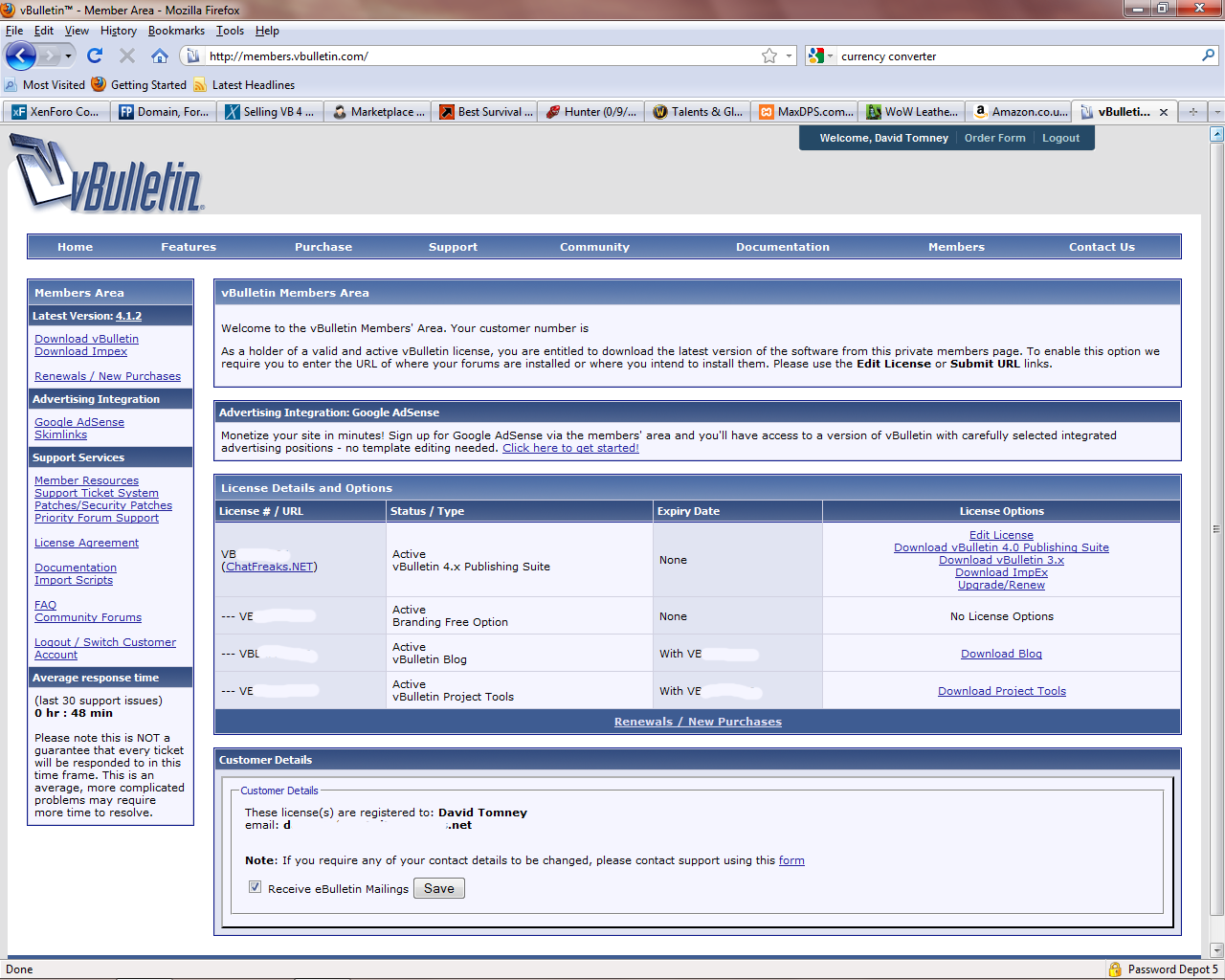The height and width of the screenshot is (980, 1225).
Task: Select Purchase in the navigation bar
Action: (323, 247)
